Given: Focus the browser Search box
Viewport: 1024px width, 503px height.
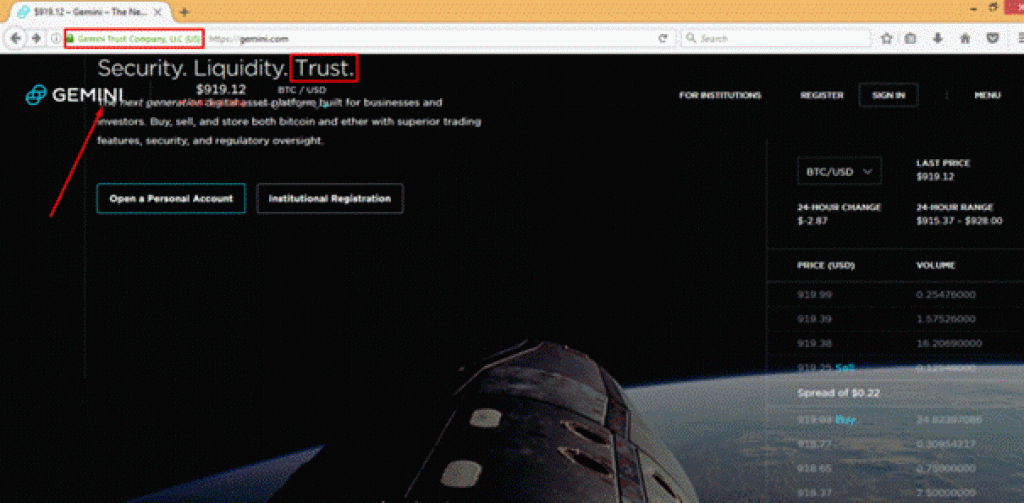Looking at the screenshot, I should click(776, 39).
